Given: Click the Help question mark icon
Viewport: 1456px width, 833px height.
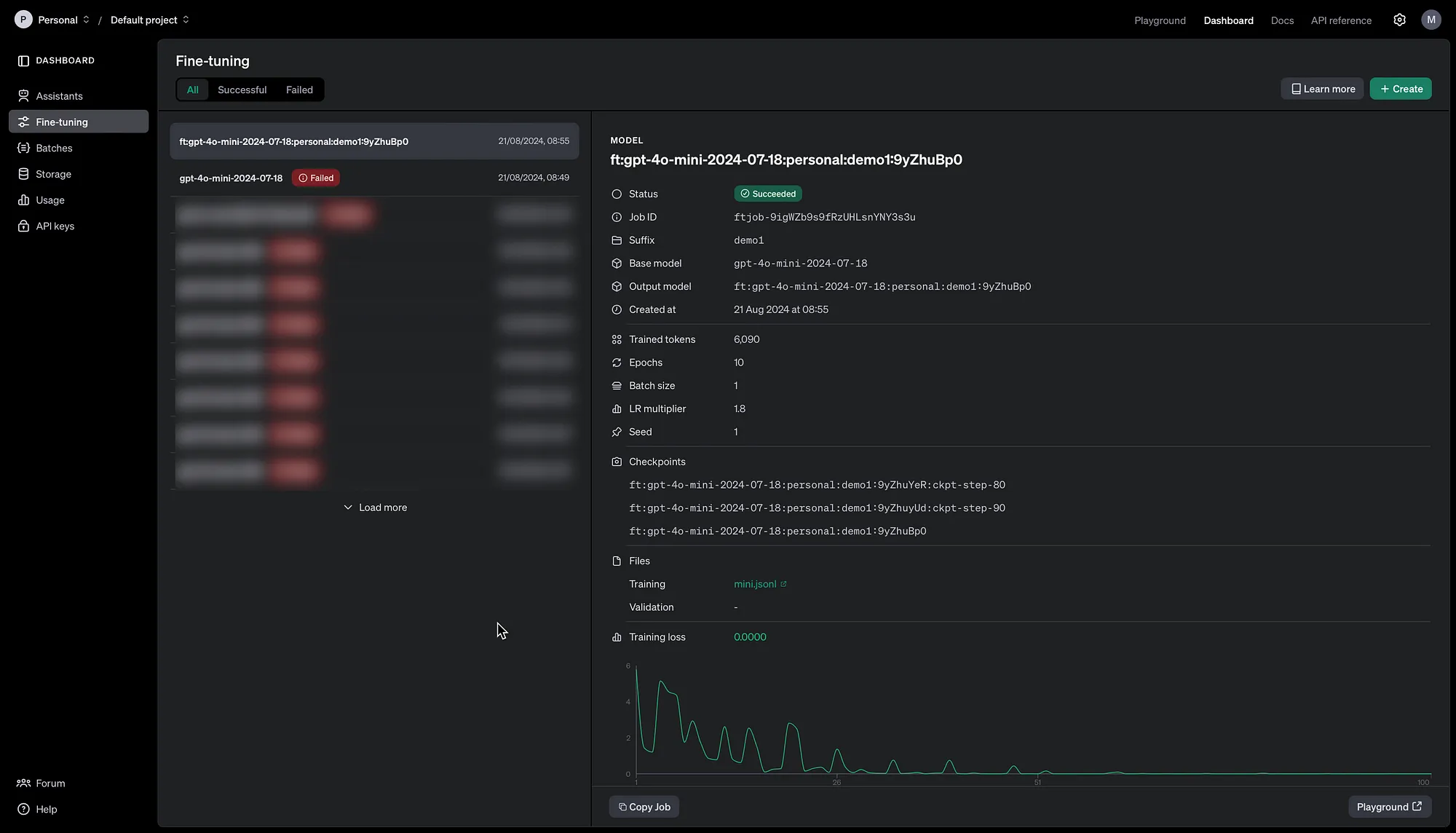Looking at the screenshot, I should coord(23,810).
